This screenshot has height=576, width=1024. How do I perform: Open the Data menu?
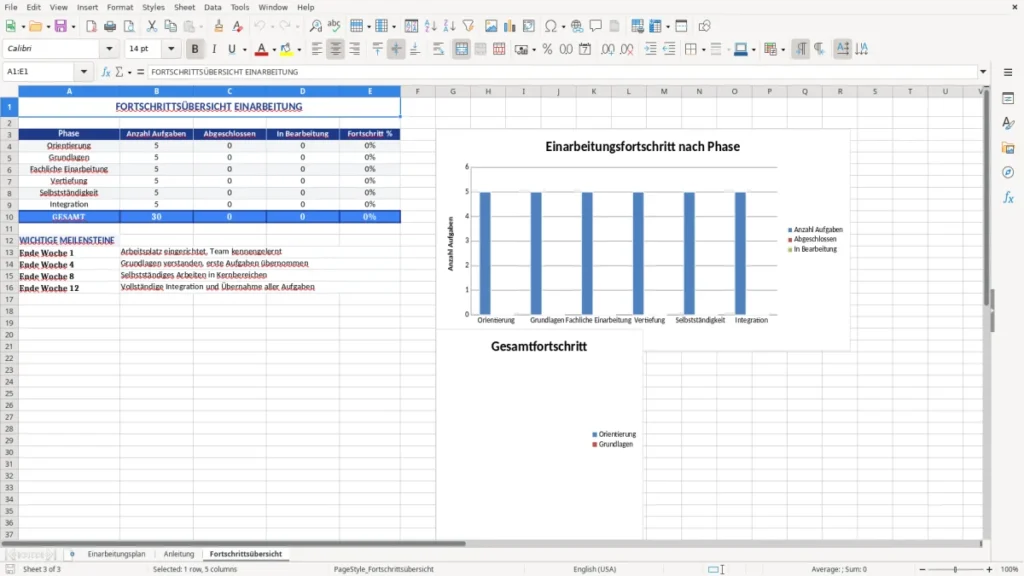pos(212,7)
